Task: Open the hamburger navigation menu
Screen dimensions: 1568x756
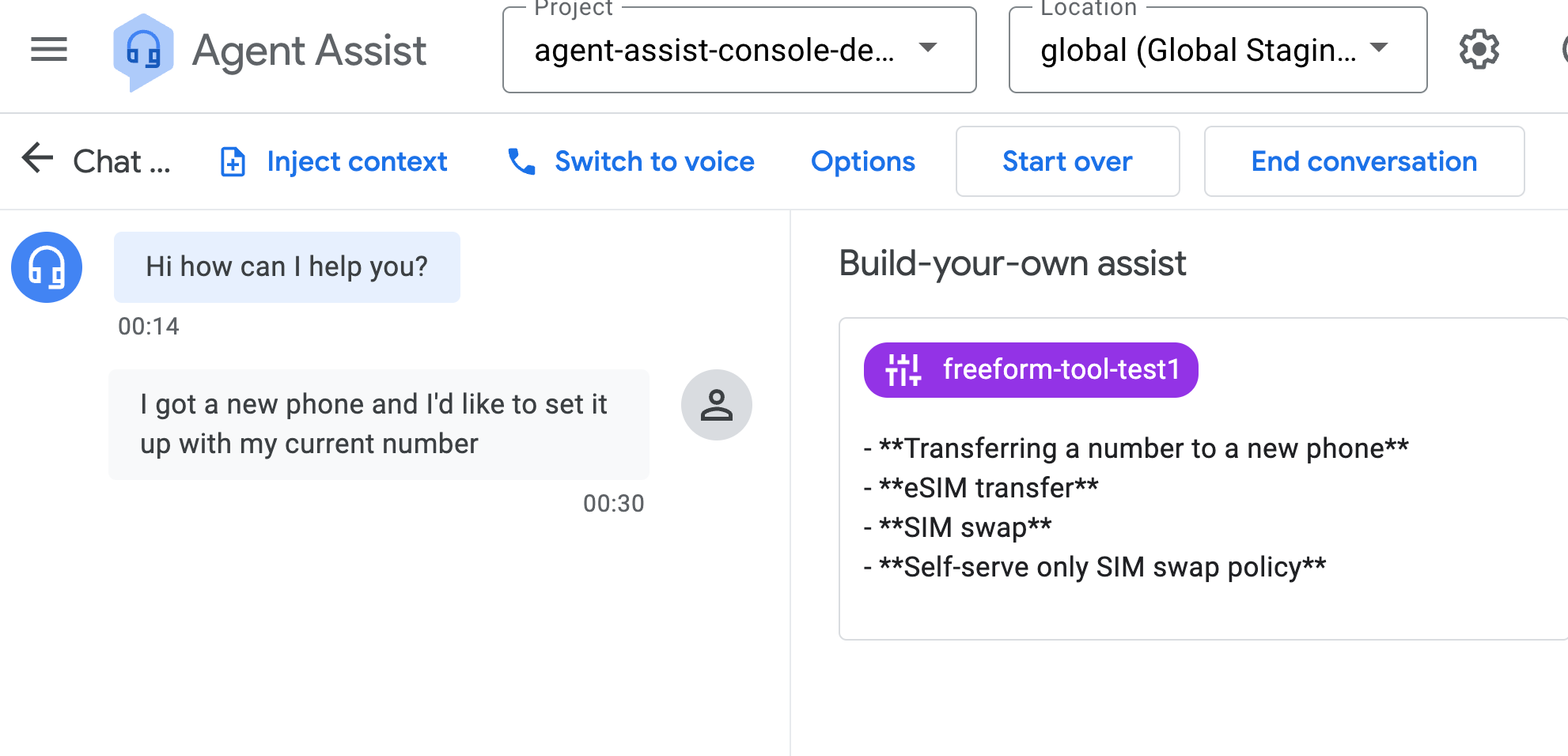Action: (x=49, y=50)
